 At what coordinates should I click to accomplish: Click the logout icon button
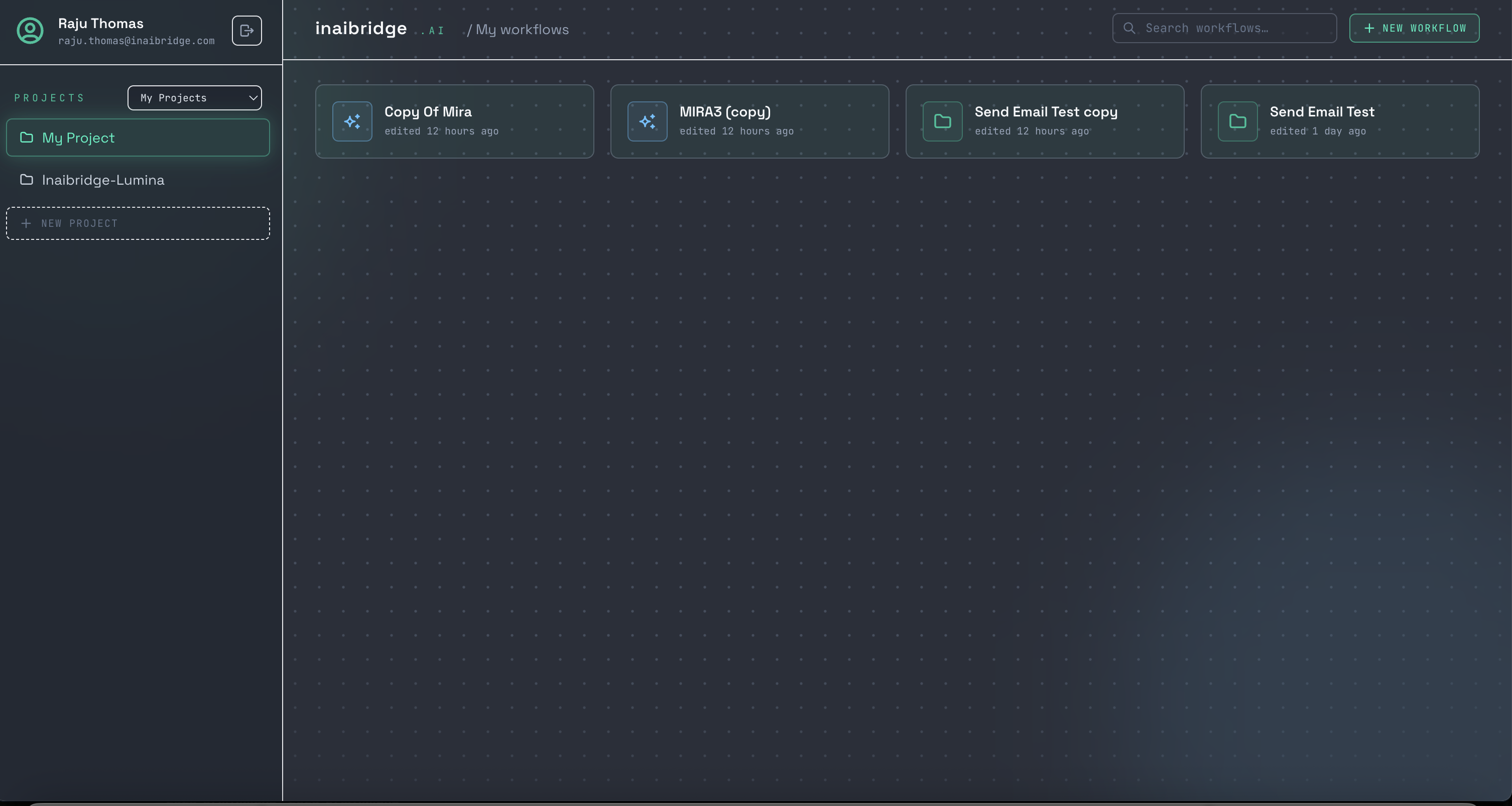pyautogui.click(x=246, y=31)
